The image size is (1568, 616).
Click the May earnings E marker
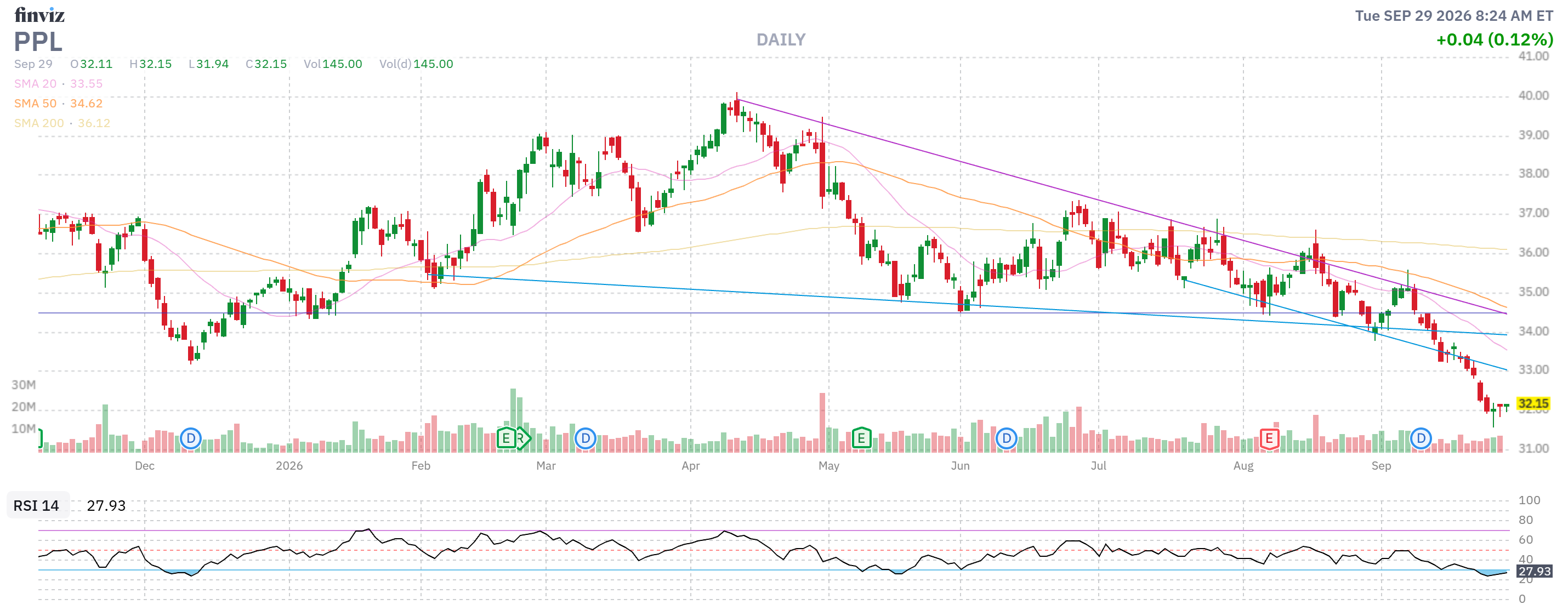pos(861,438)
